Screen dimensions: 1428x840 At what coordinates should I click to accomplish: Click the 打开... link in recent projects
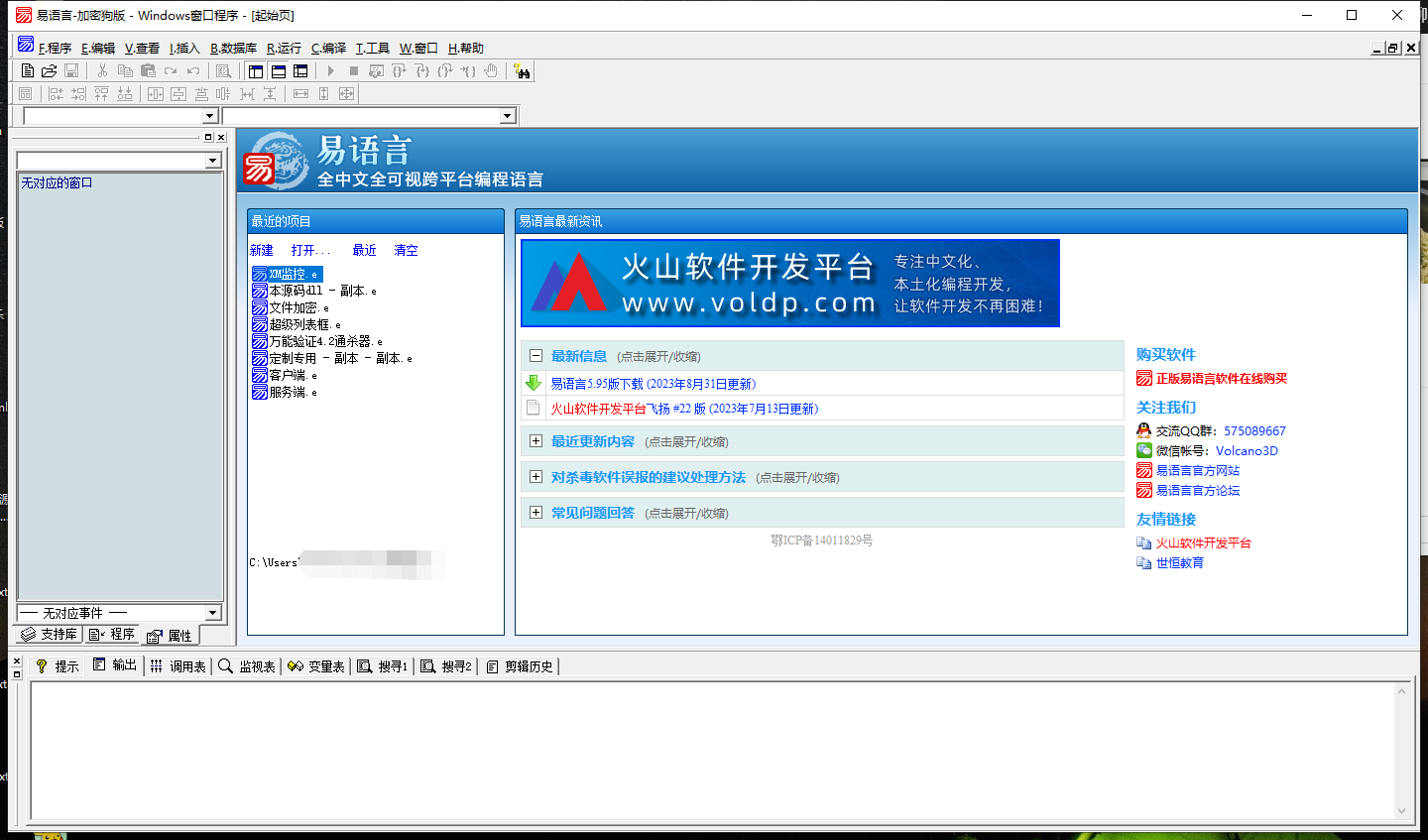(310, 250)
